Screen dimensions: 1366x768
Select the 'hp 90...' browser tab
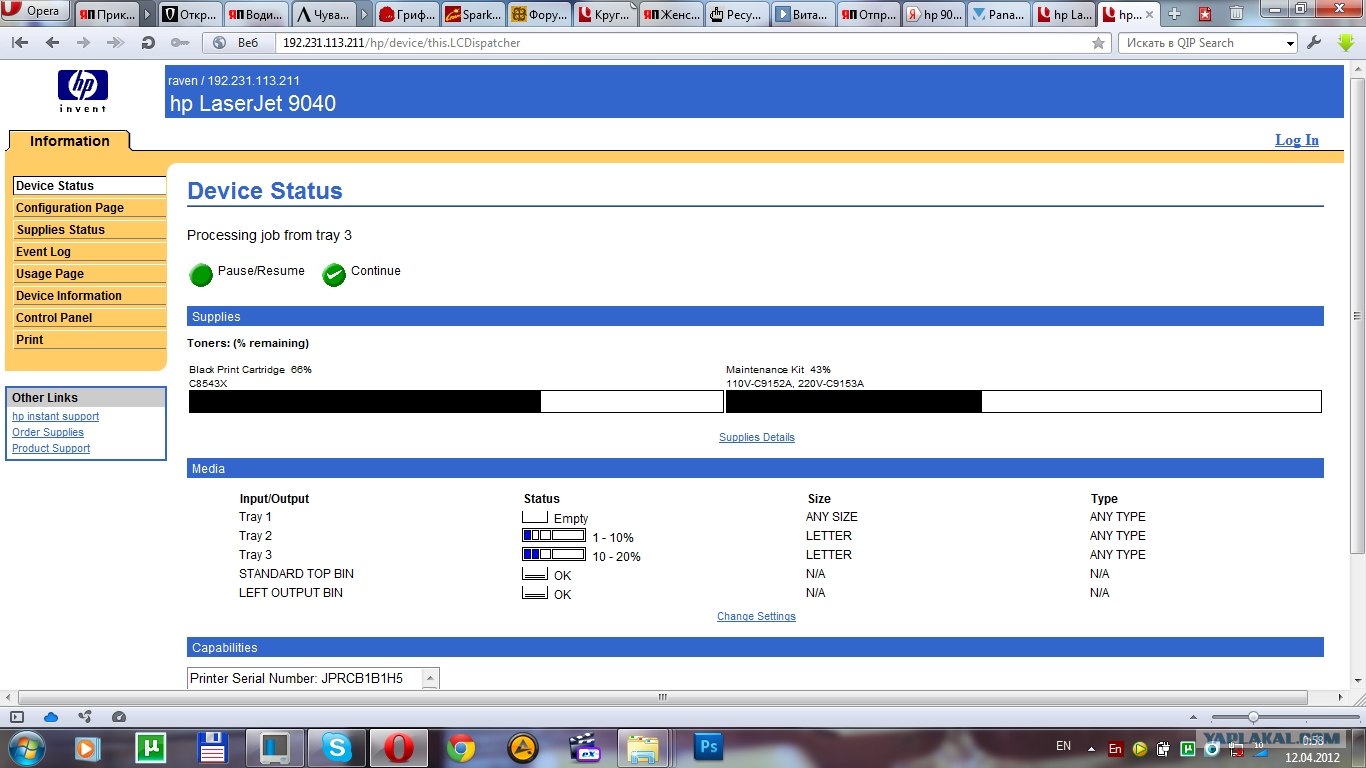[x=934, y=14]
